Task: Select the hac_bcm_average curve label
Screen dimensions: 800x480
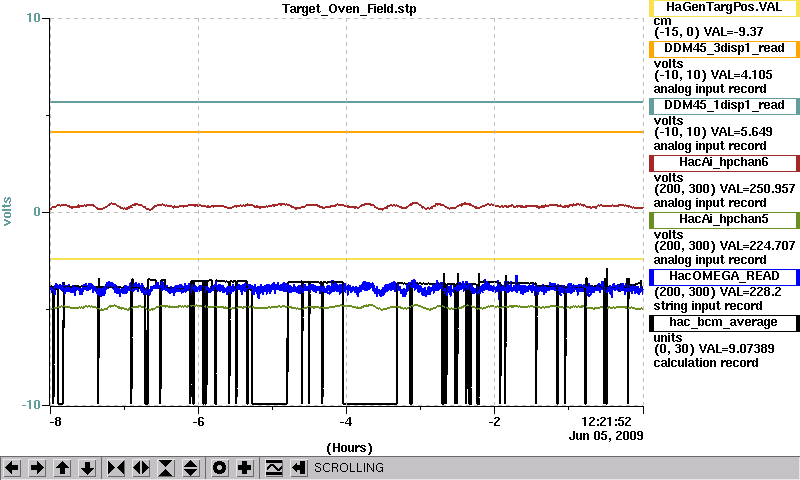Action: pyautogui.click(x=724, y=323)
